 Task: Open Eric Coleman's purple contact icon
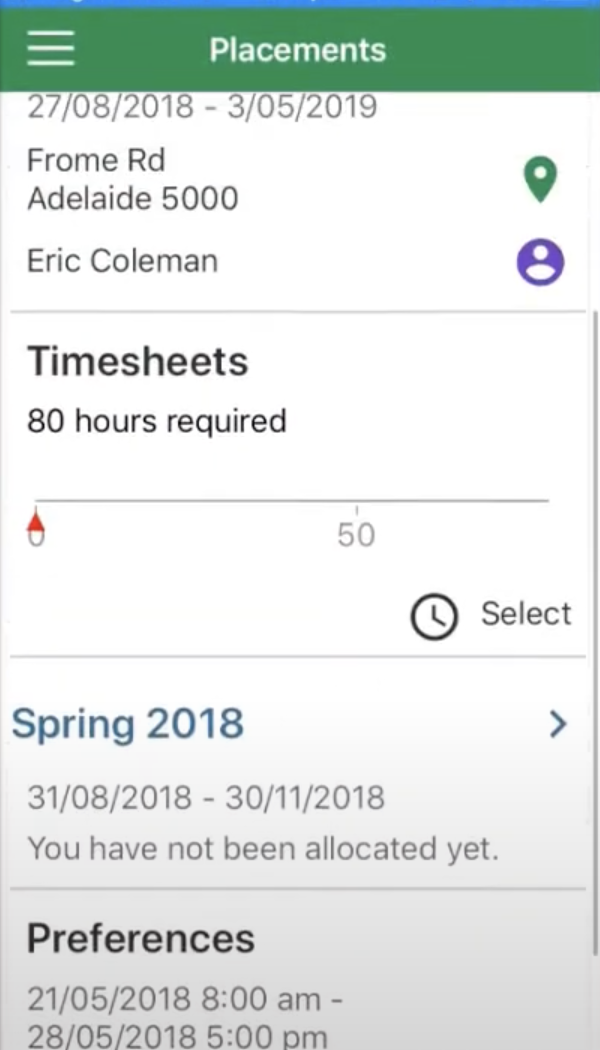[x=540, y=262]
